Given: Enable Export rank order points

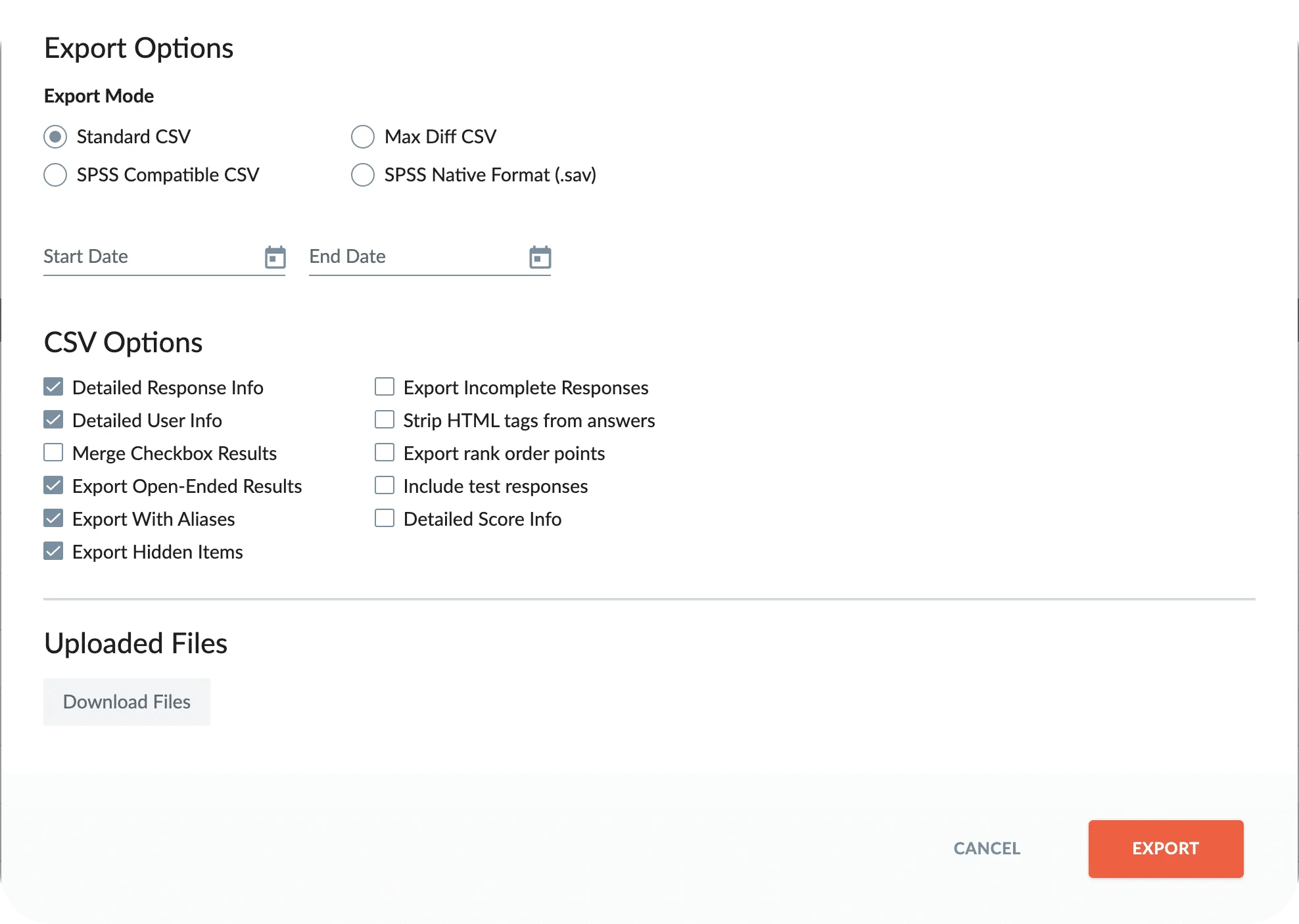Looking at the screenshot, I should click(x=385, y=453).
